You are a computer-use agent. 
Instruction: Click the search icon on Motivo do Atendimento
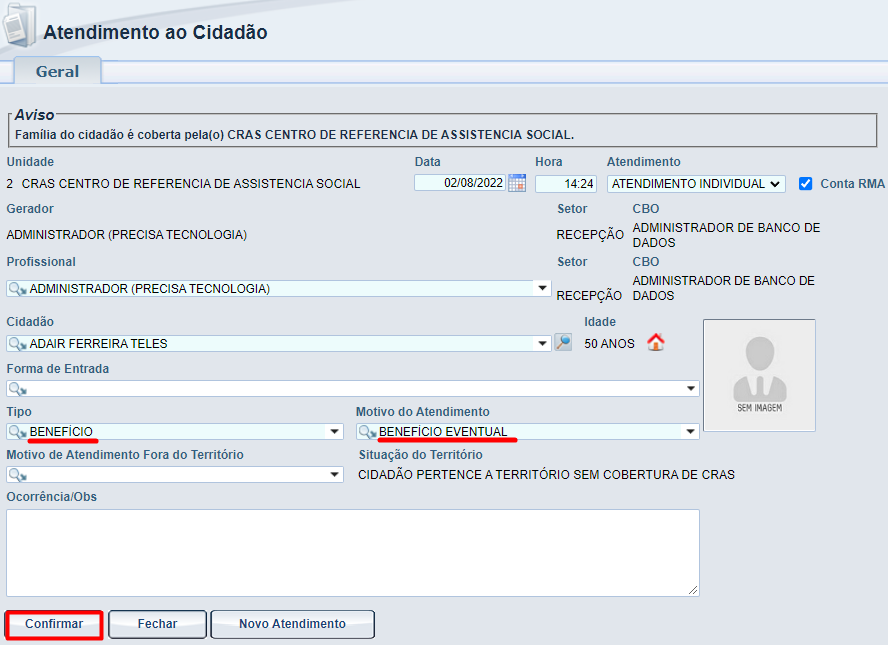tap(361, 432)
